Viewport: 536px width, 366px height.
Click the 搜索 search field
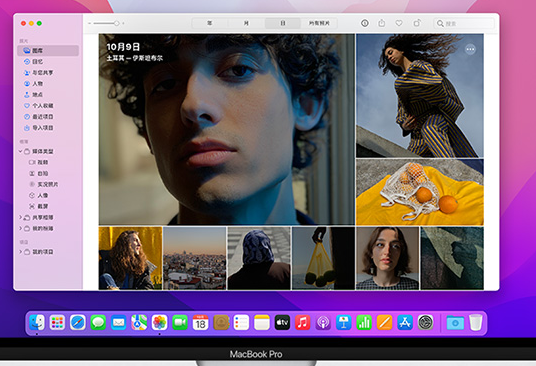[x=464, y=23]
